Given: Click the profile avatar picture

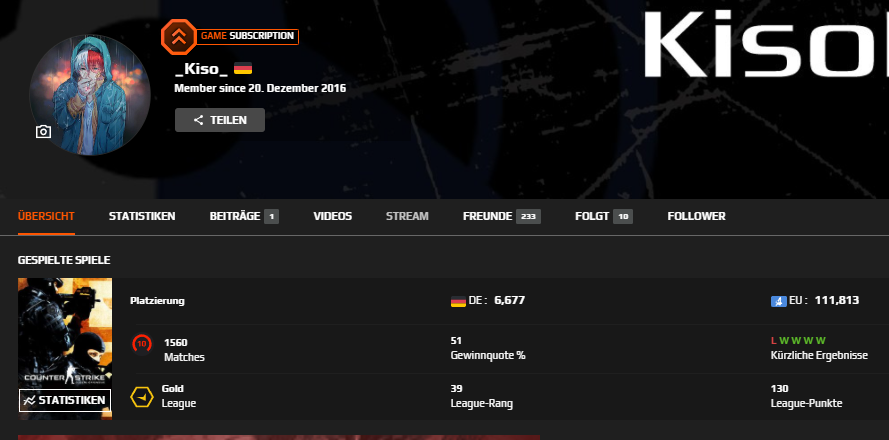Looking at the screenshot, I should tap(90, 95).
